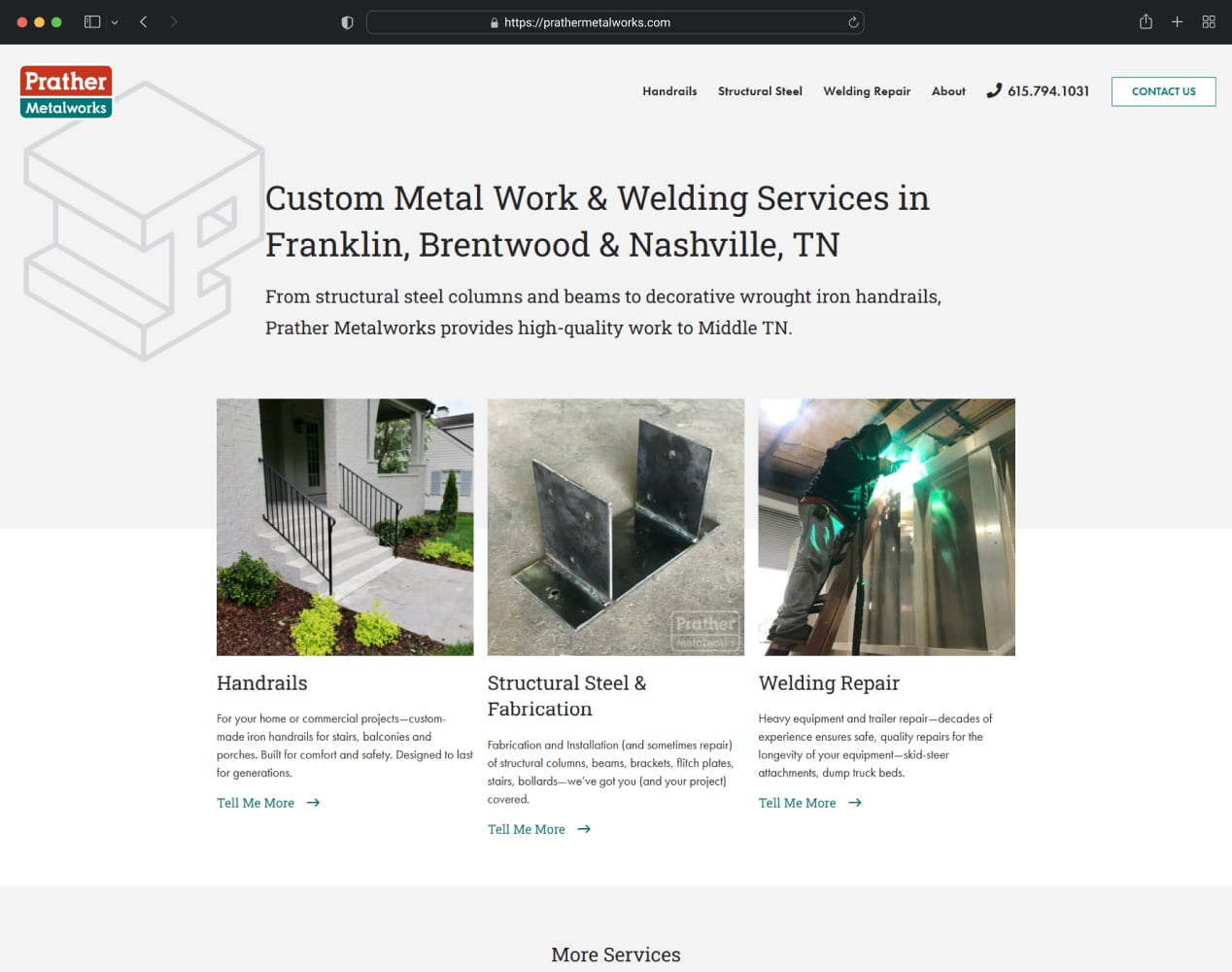Open the structural steel bracket photo
Viewport: 1232px width, 972px height.
616,527
